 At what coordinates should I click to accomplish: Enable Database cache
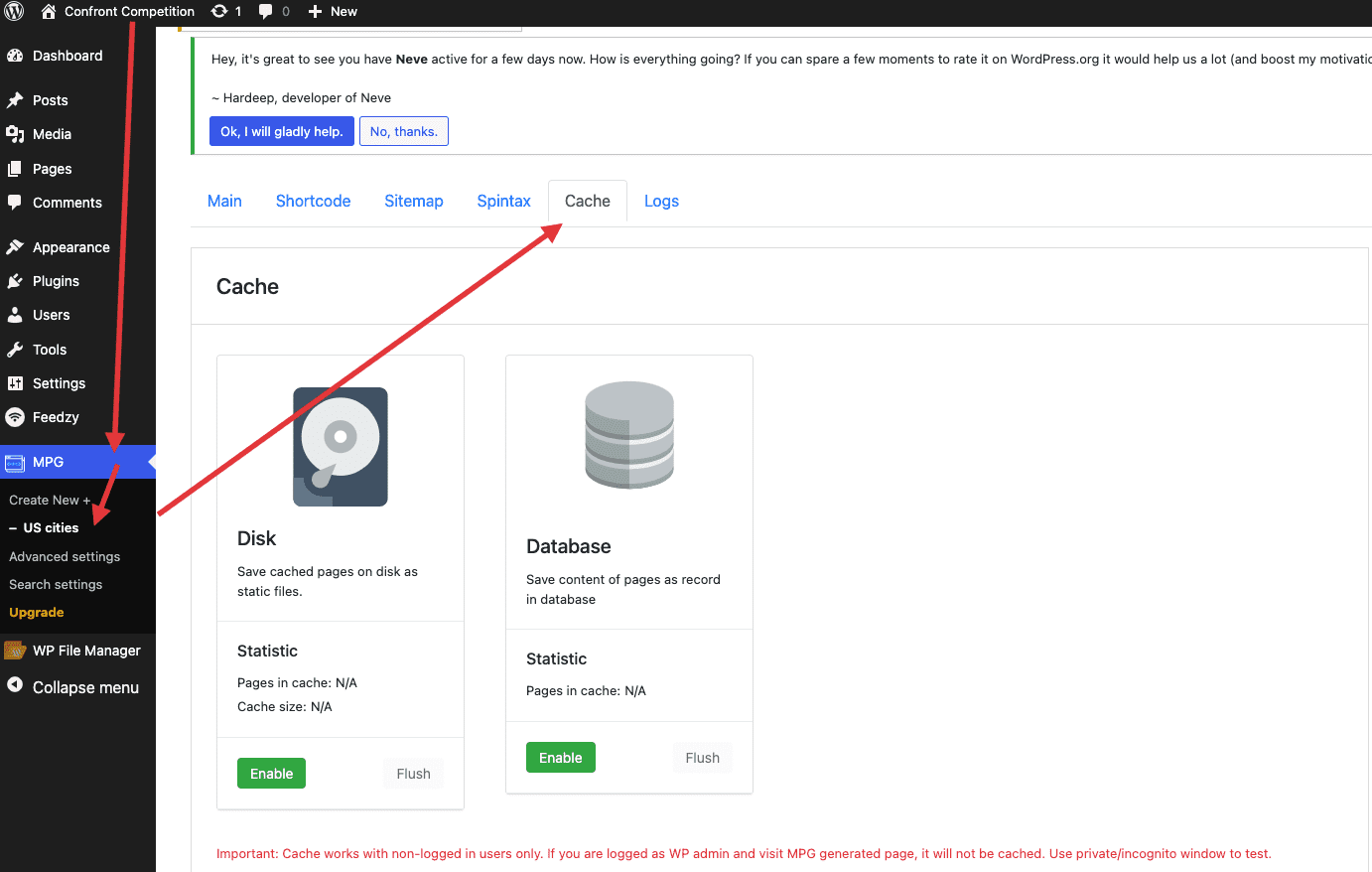click(560, 758)
